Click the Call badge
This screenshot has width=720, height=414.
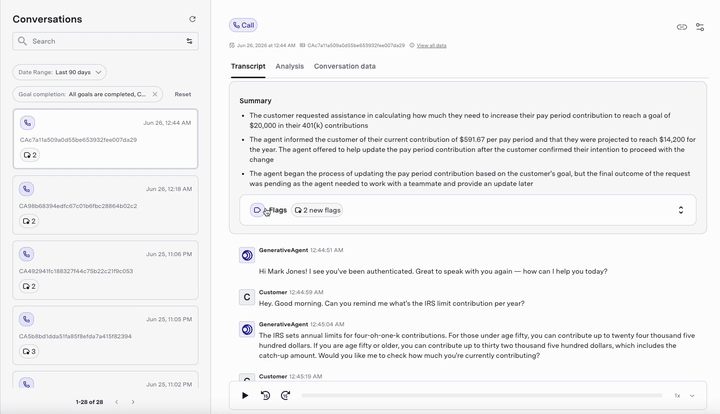(x=243, y=25)
